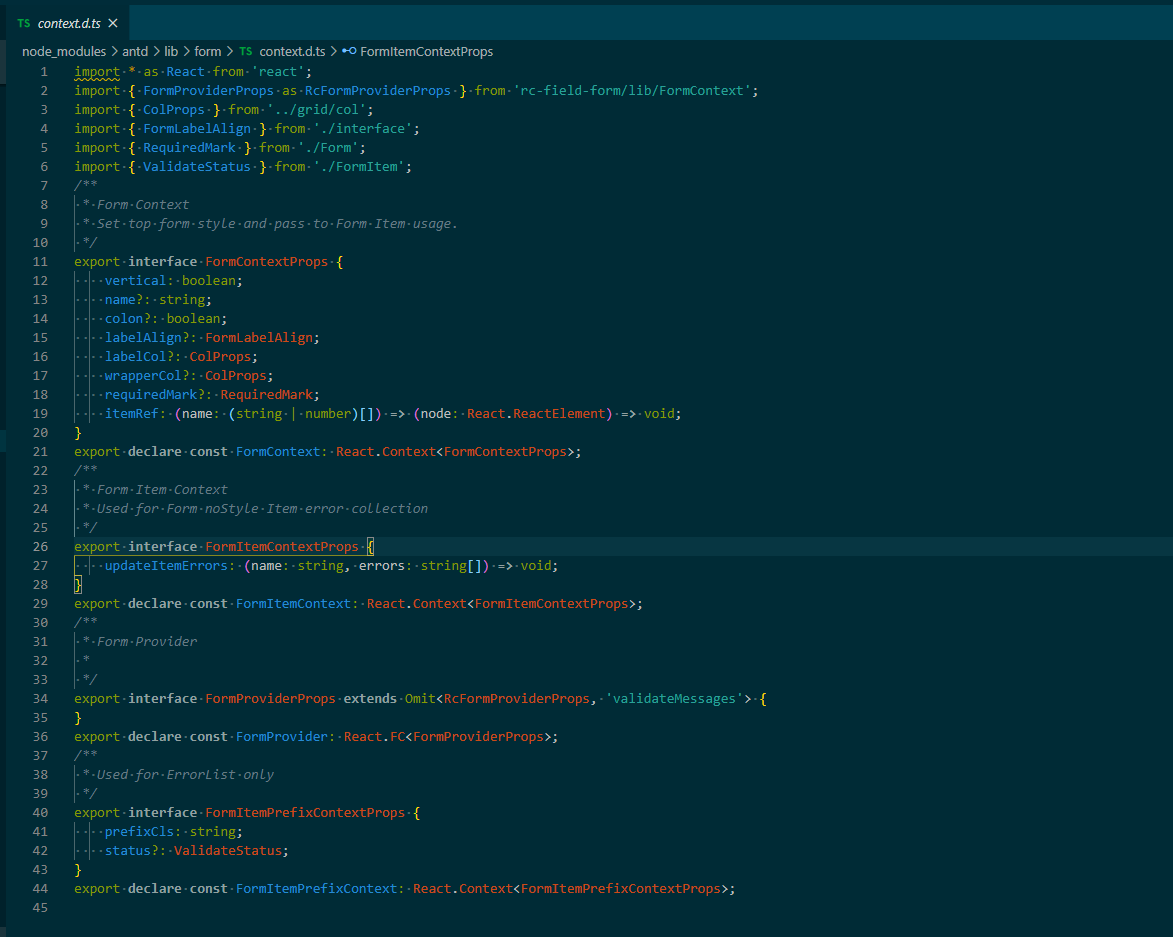This screenshot has width=1173, height=937.
Task: Click the context.d.ts breadcrumb file entry
Action: (290, 51)
